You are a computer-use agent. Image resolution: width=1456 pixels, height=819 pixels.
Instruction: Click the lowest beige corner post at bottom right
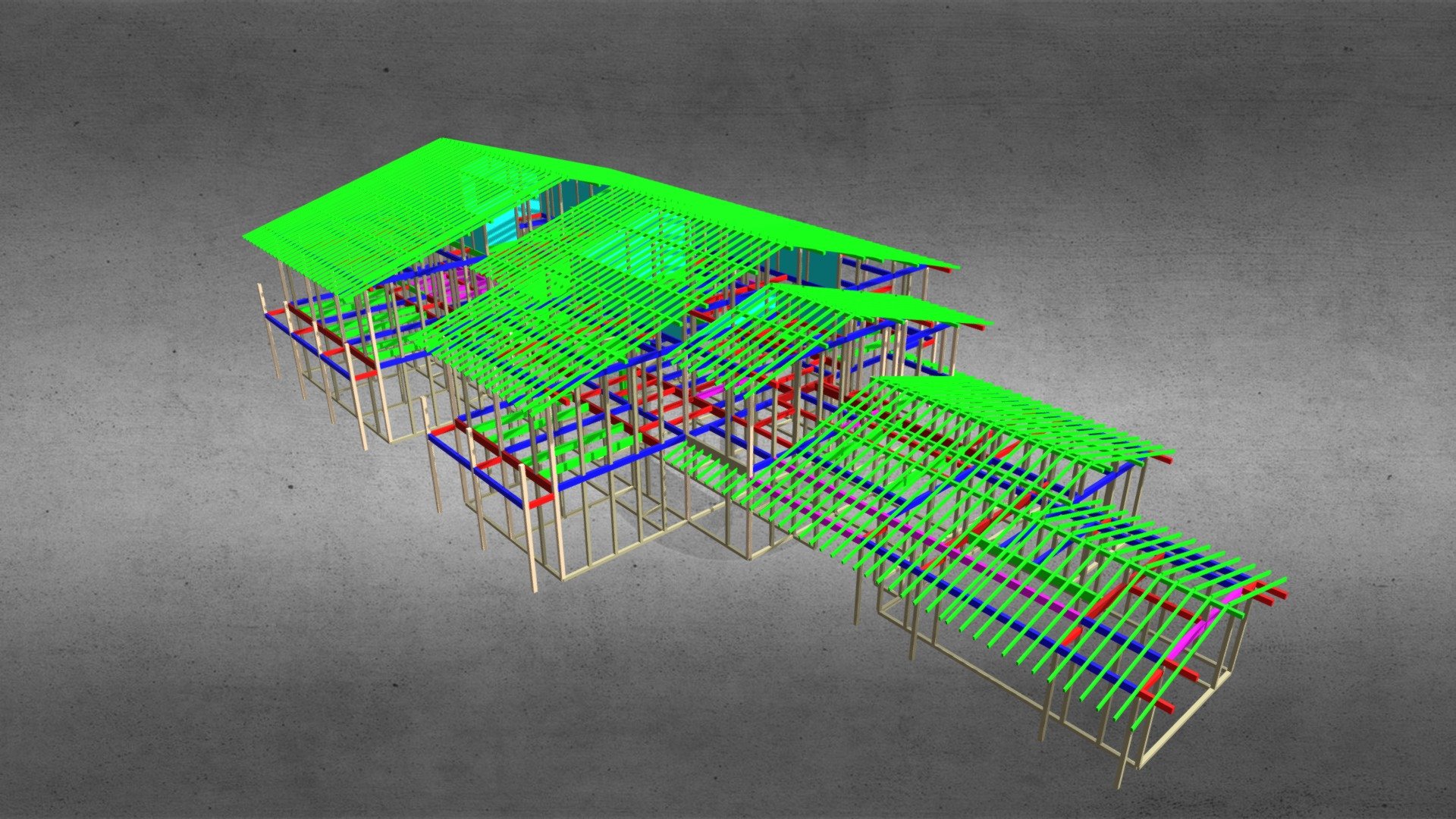[1123, 772]
